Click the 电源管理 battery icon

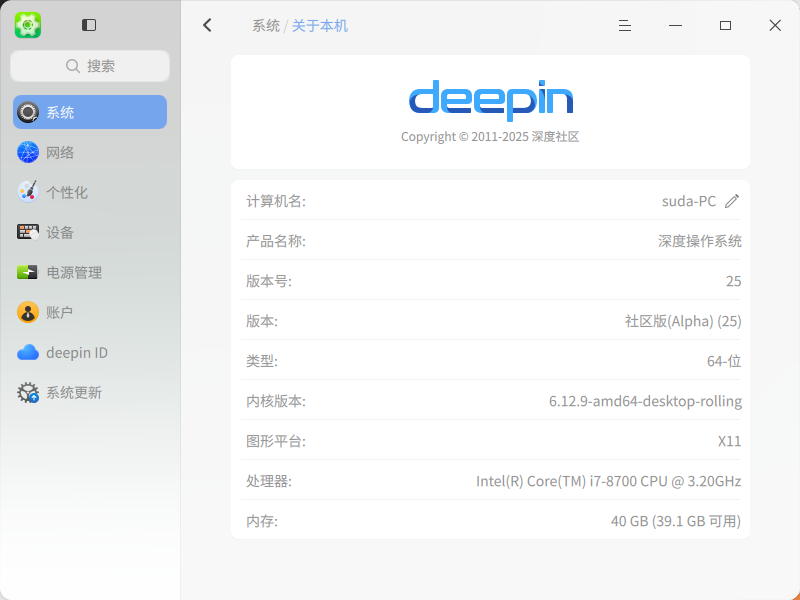[28, 272]
